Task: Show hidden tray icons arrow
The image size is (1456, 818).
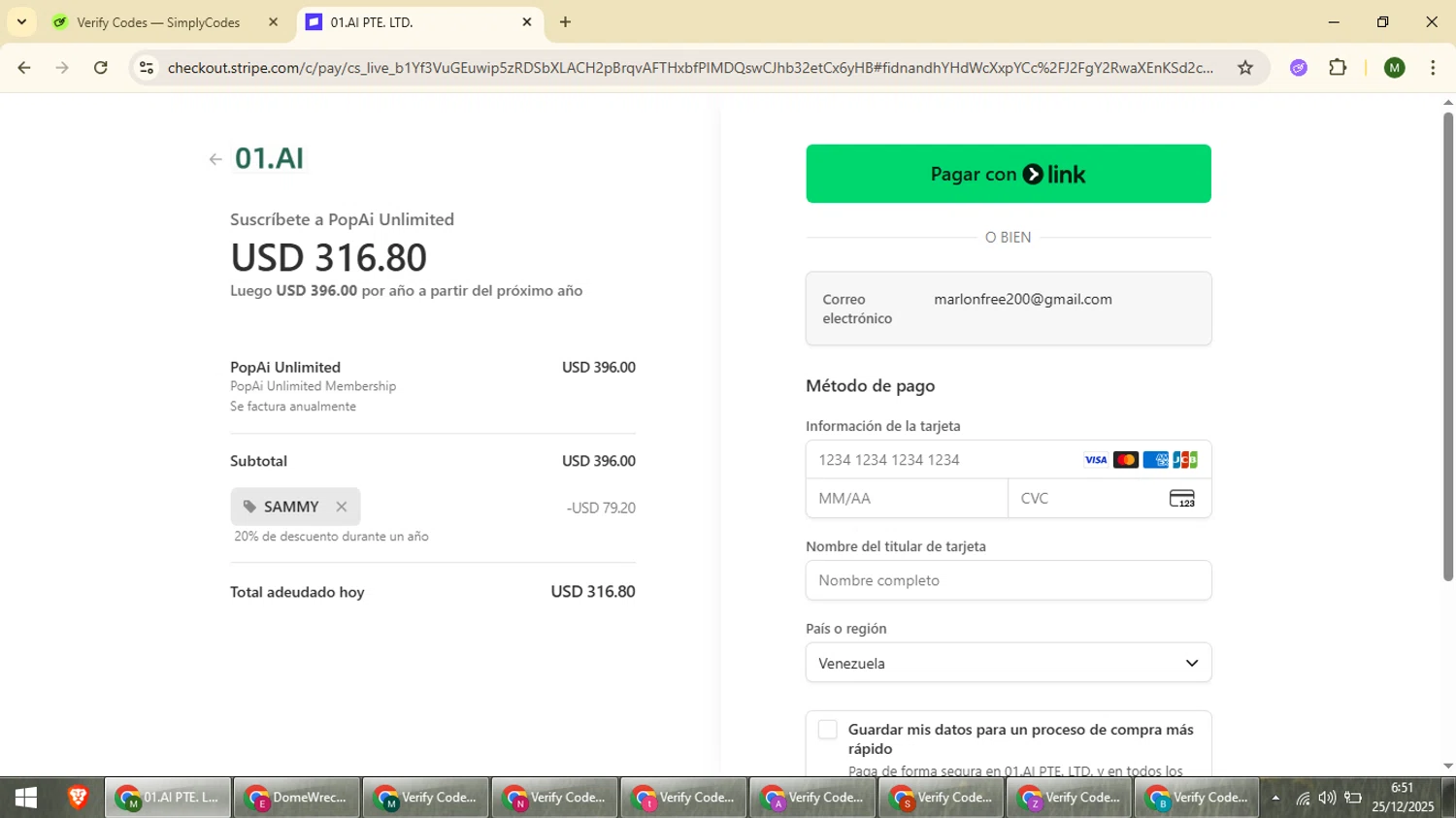Action: coord(1275,799)
